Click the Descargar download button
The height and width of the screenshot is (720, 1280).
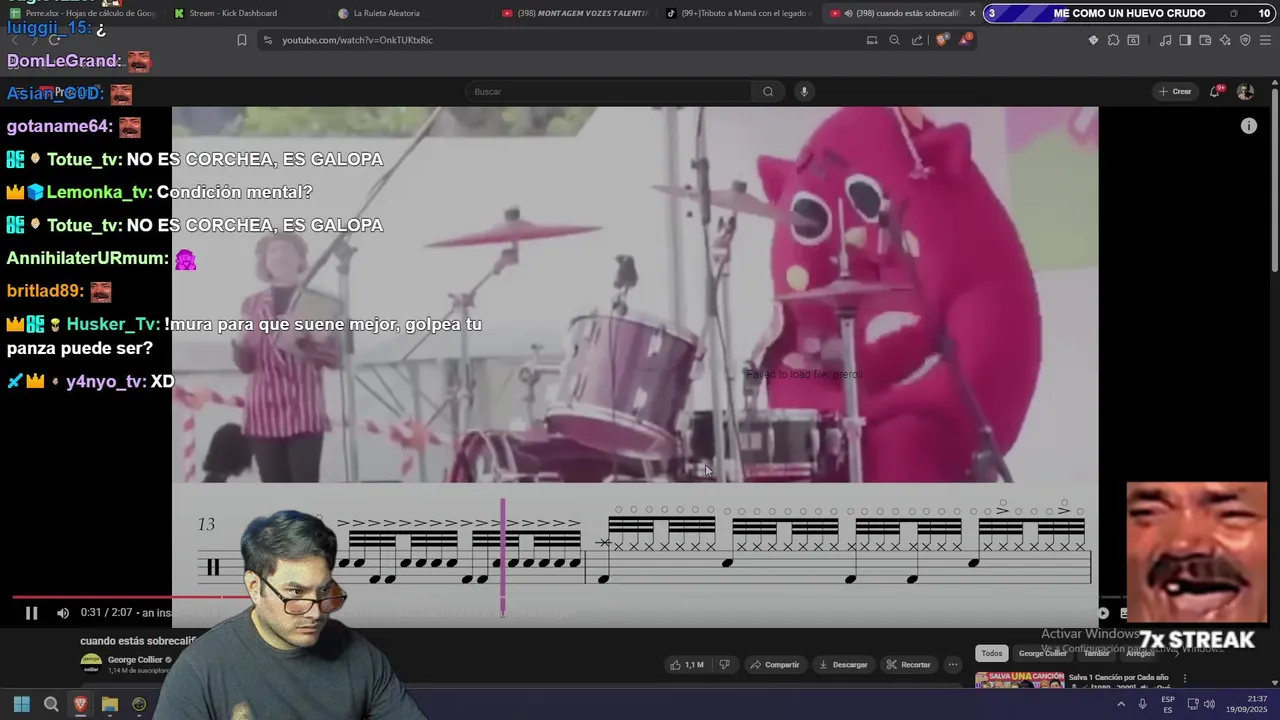coord(843,665)
